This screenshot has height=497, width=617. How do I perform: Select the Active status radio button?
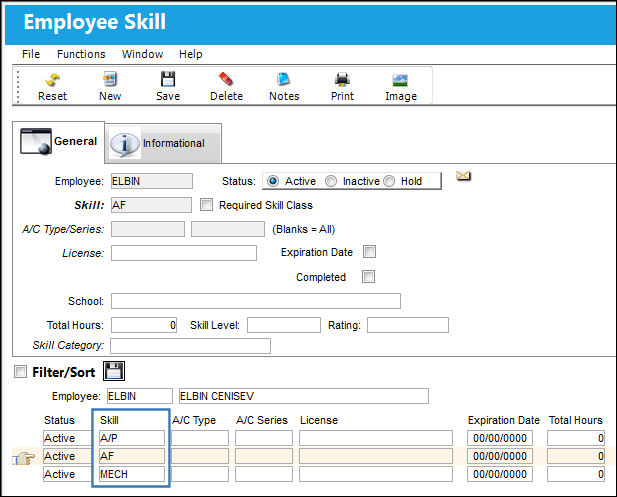[273, 181]
